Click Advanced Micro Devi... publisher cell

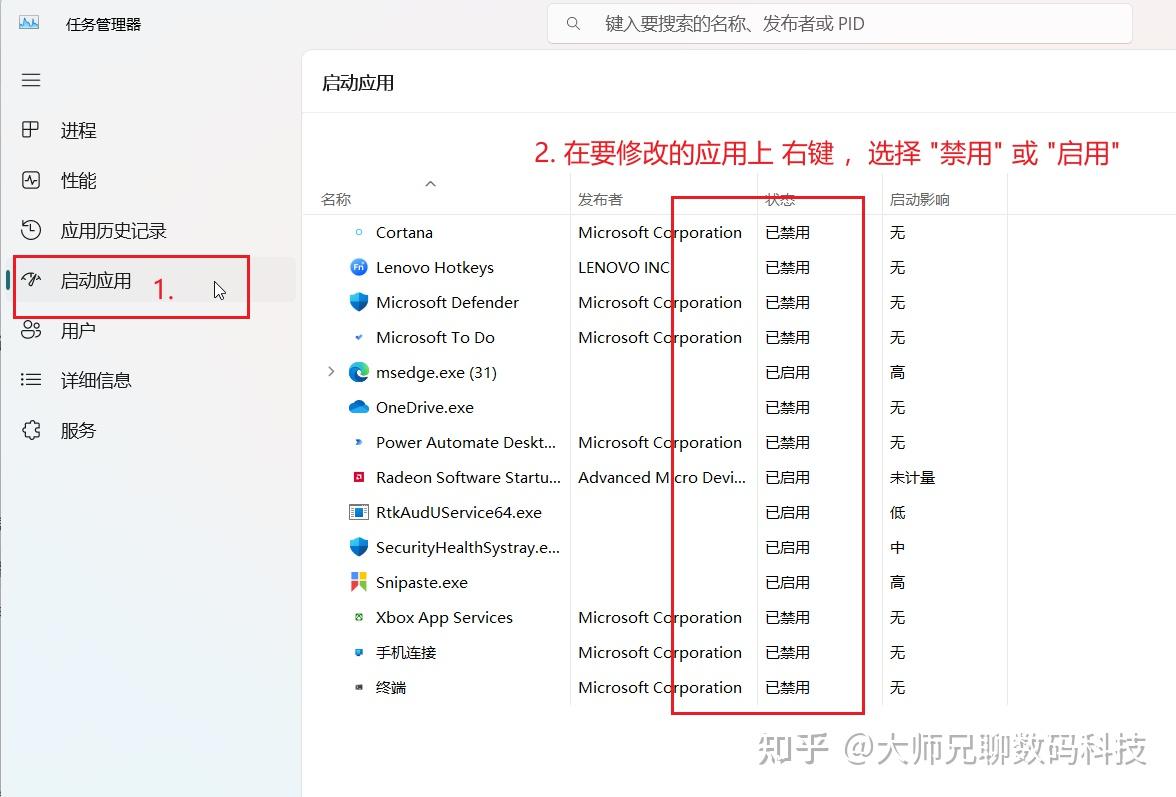point(662,478)
